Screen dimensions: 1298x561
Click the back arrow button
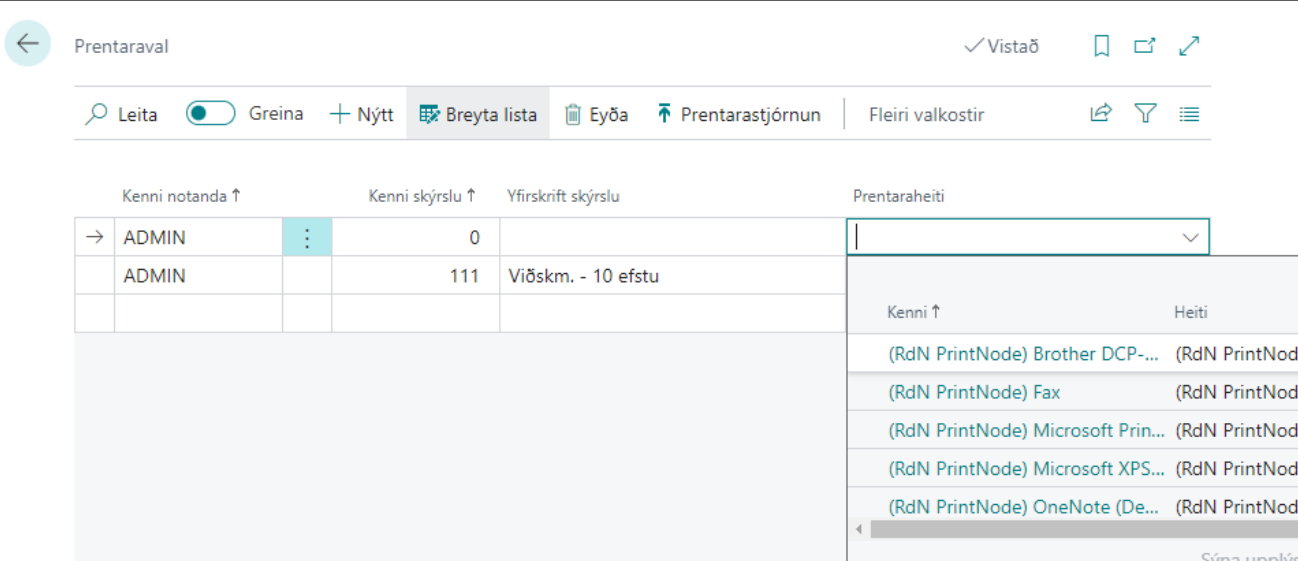tap(27, 44)
